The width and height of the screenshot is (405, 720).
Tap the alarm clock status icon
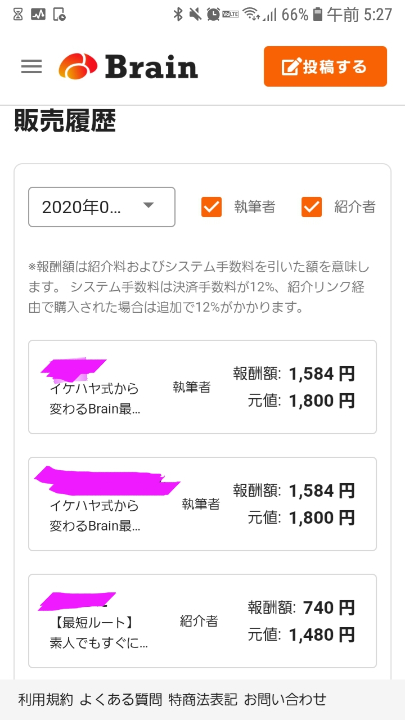(213, 14)
